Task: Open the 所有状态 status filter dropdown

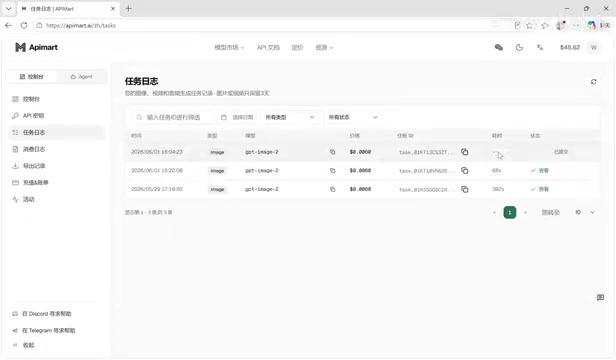Action: [x=353, y=117]
